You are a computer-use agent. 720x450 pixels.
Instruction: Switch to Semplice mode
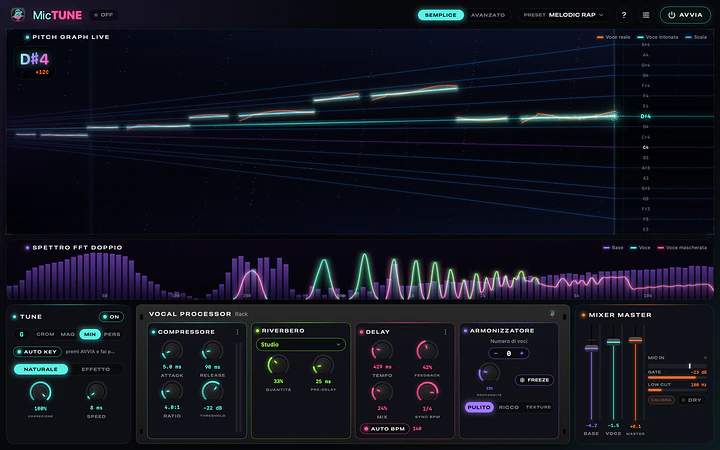point(440,15)
